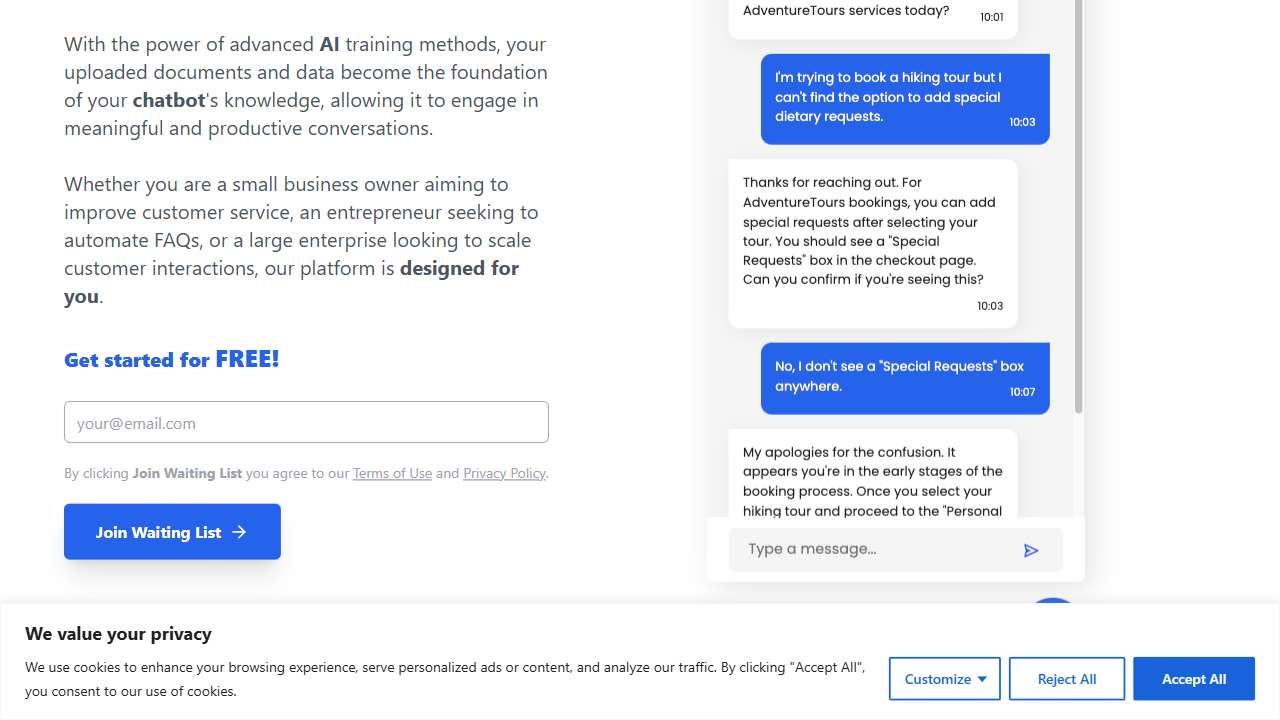Click the 'My apologies for the confusion' message

(x=872, y=478)
